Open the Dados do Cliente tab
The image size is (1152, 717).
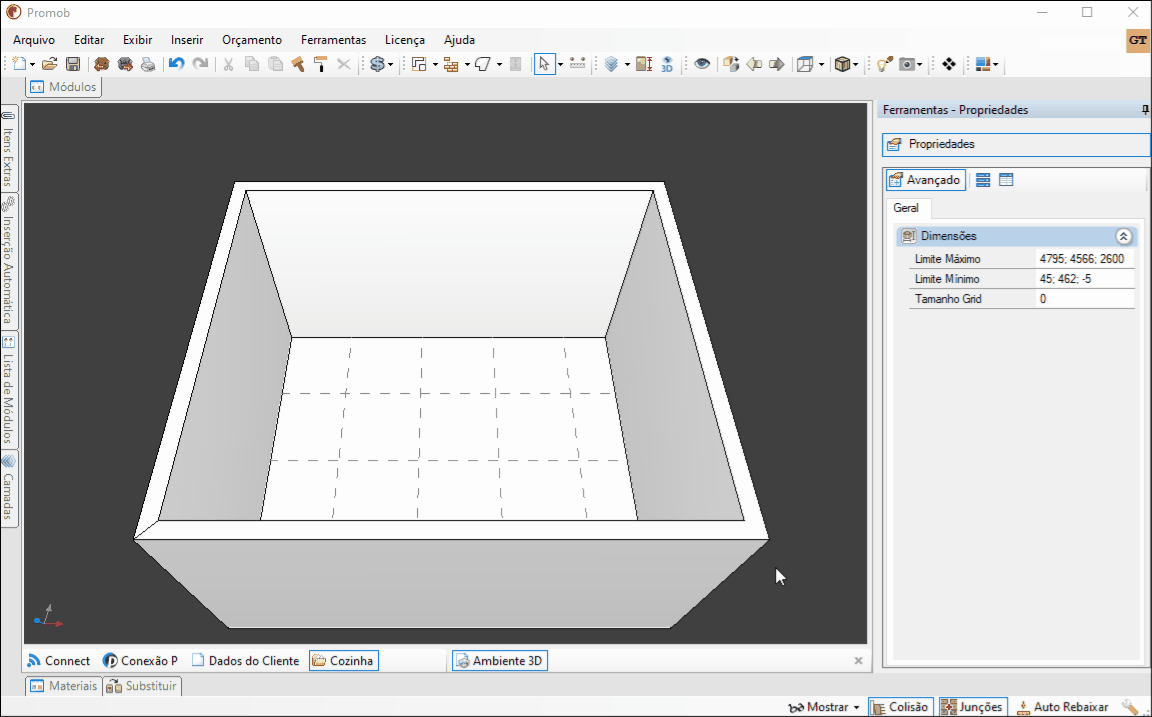tap(245, 660)
